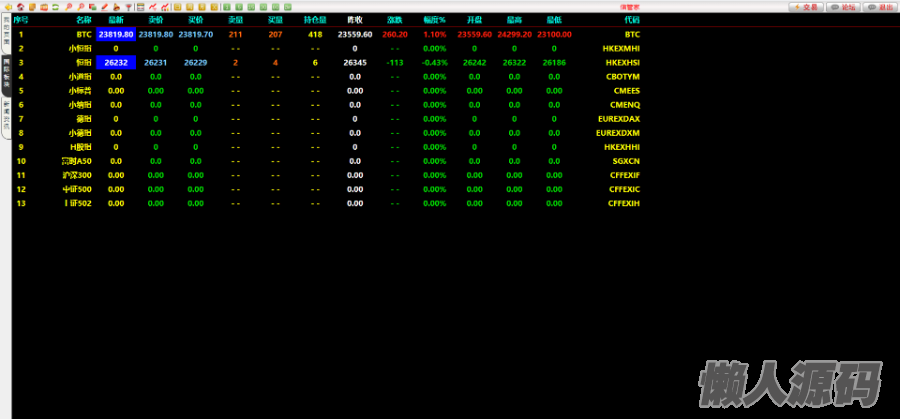Image resolution: width=900 pixels, height=419 pixels.
Task: Click the 幅度% column header
Action: [435, 20]
